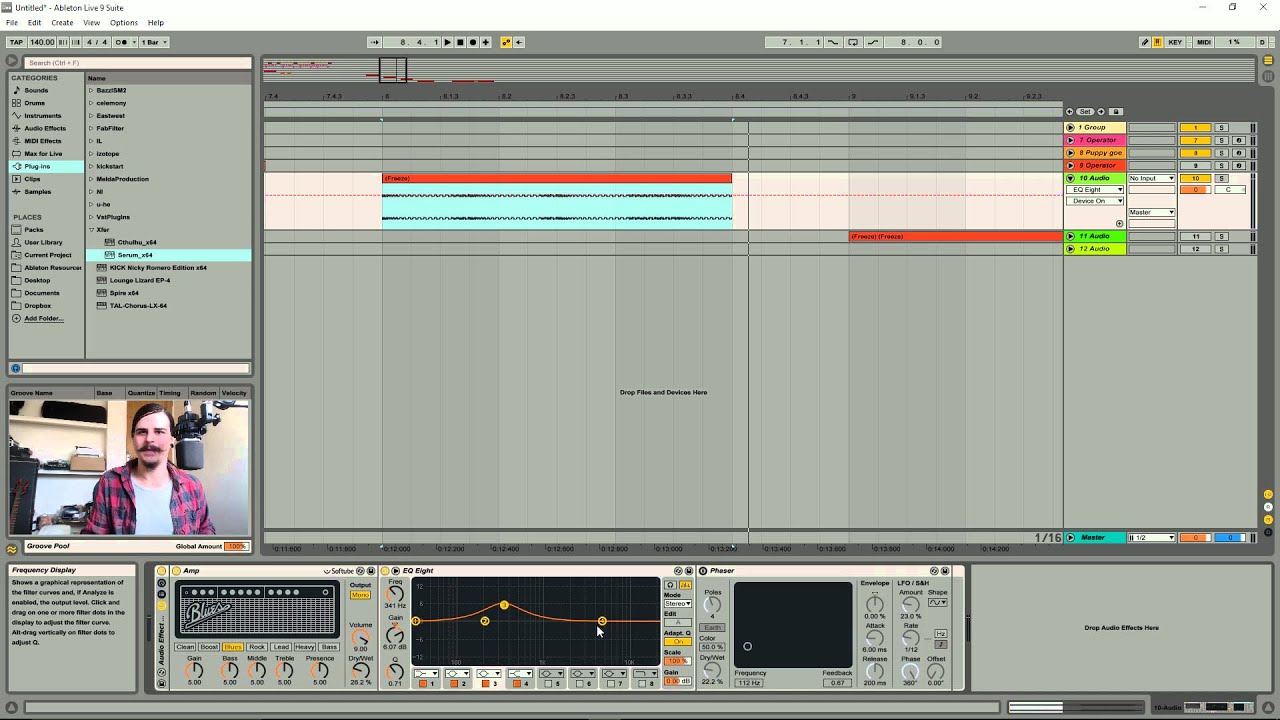This screenshot has height=720, width=1280.
Task: Toggle track activator 8 for Puppy track
Action: point(1195,153)
